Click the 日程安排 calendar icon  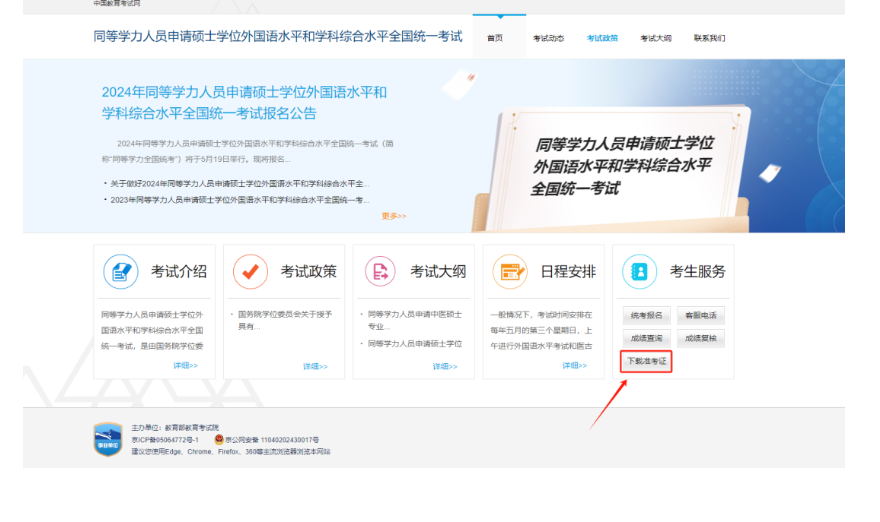tap(510, 271)
